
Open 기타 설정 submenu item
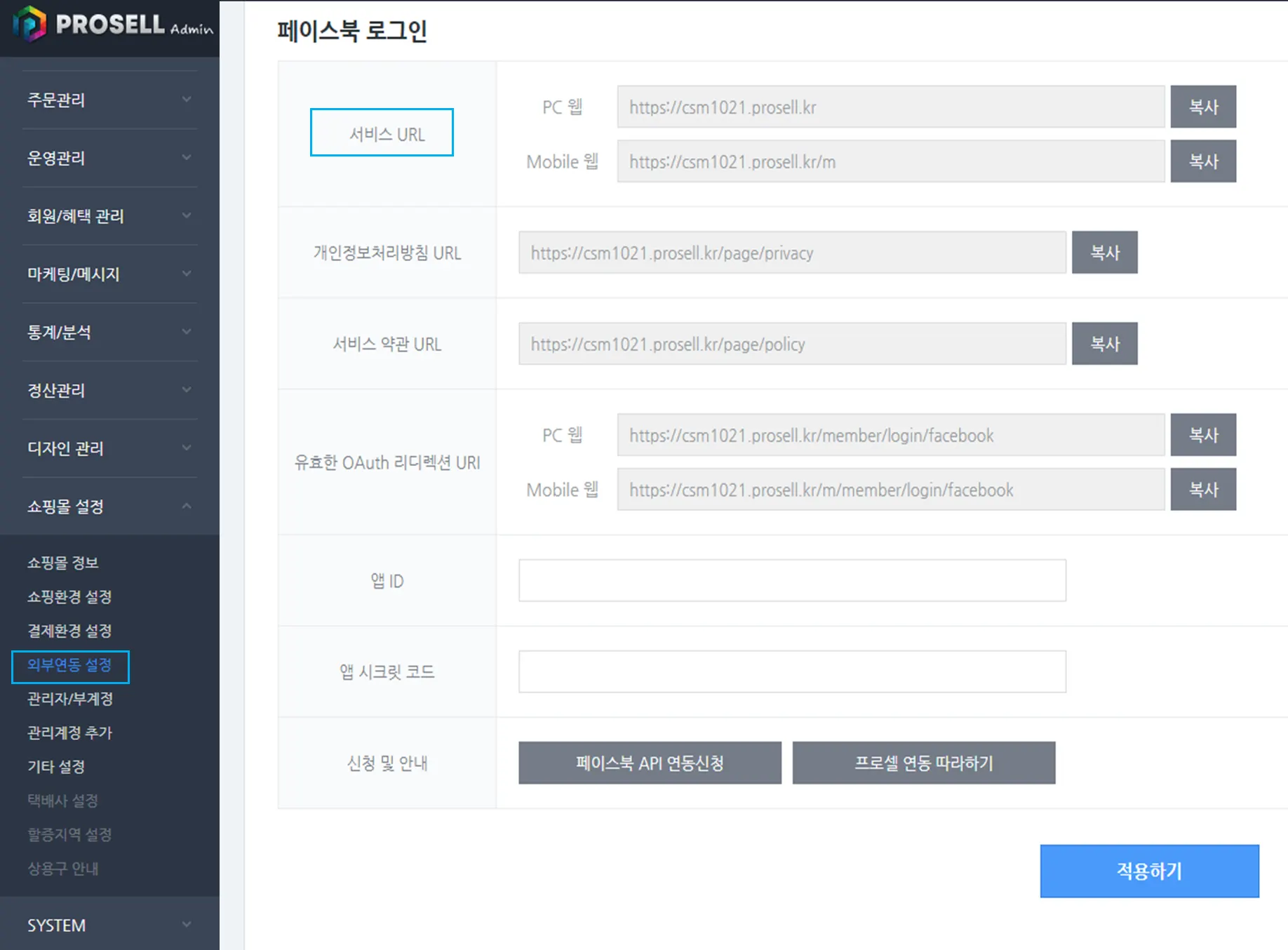(56, 767)
